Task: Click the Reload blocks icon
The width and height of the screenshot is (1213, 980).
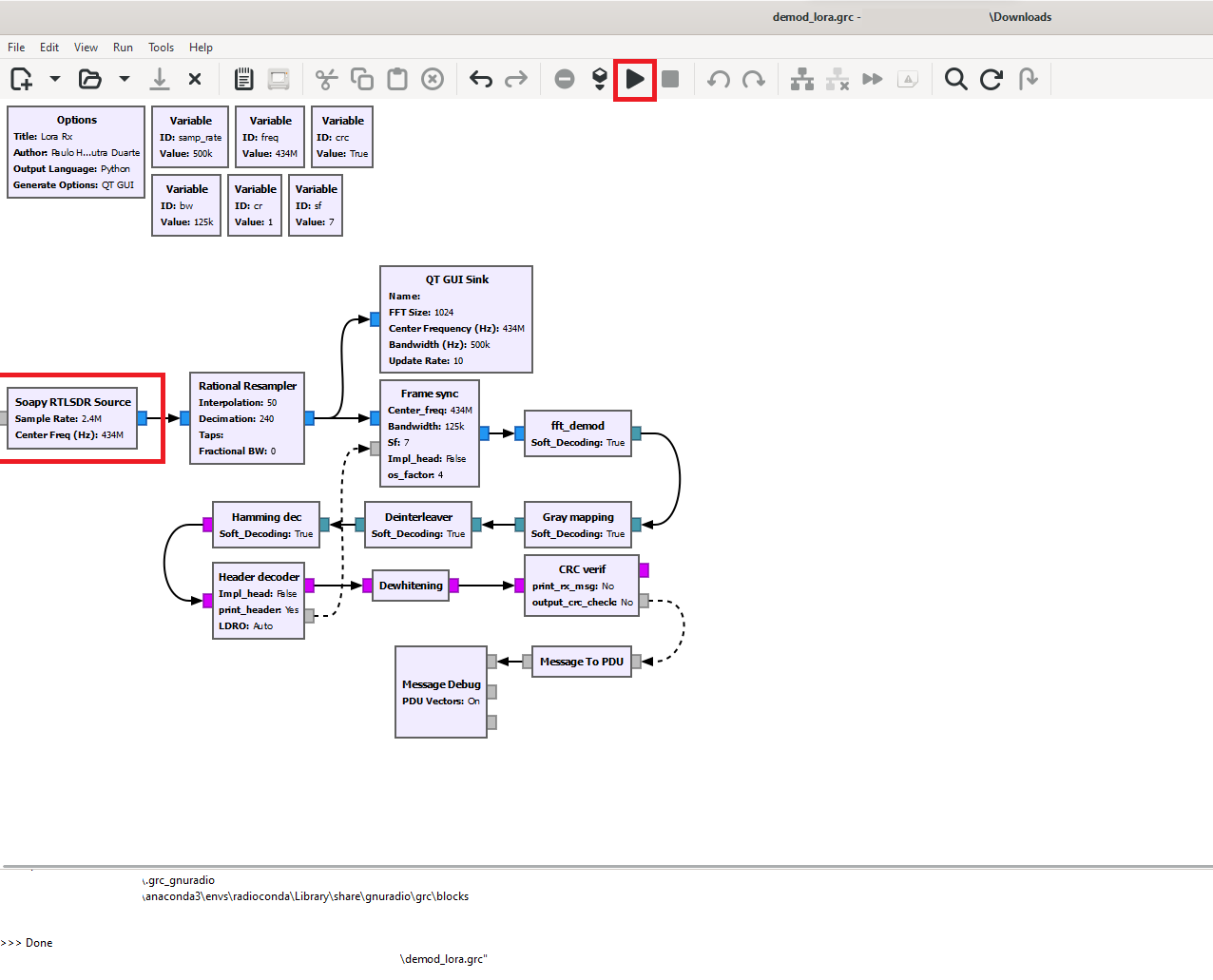Action: tap(991, 79)
